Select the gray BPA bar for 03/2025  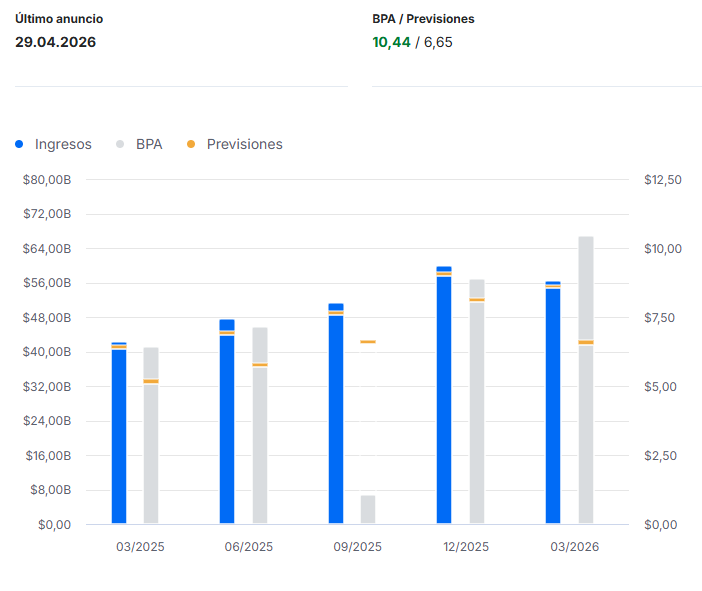151,435
